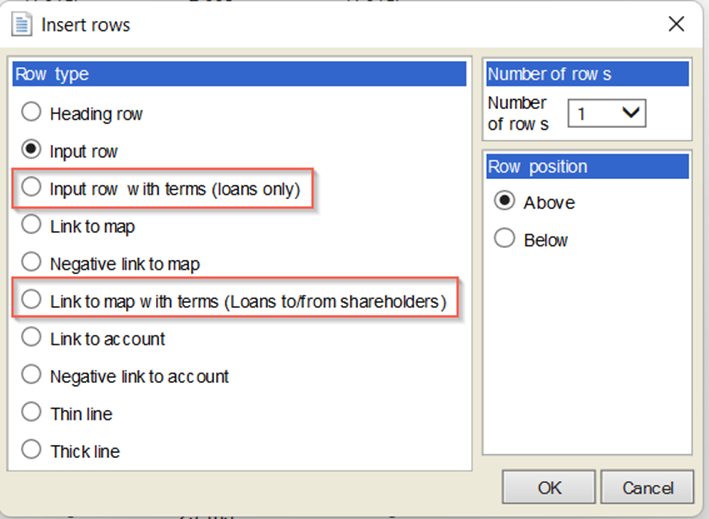Choose the Input row radio button

pyautogui.click(x=31, y=151)
